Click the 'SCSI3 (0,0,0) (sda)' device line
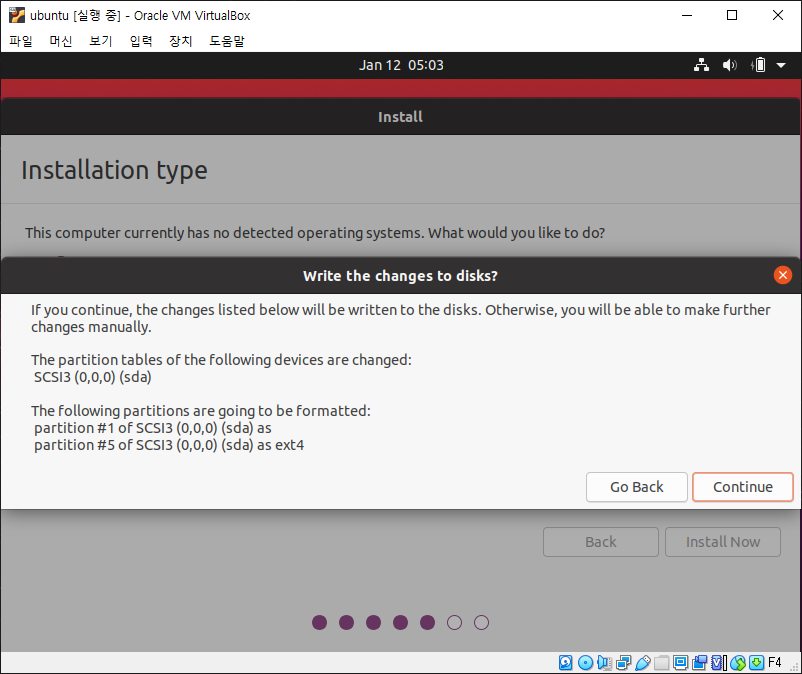802x674 pixels. pyautogui.click(x=93, y=377)
